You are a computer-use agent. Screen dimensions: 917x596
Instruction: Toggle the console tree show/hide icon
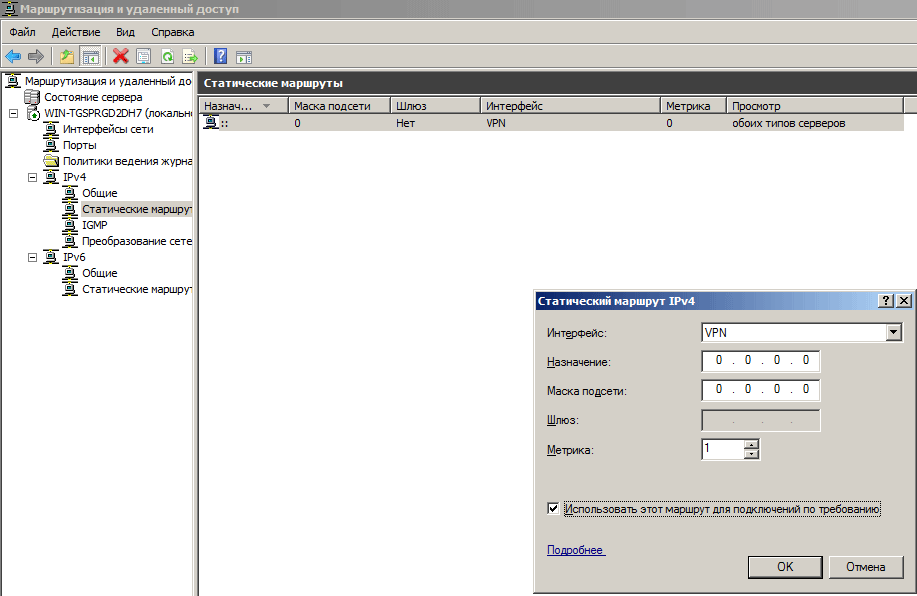pos(90,56)
